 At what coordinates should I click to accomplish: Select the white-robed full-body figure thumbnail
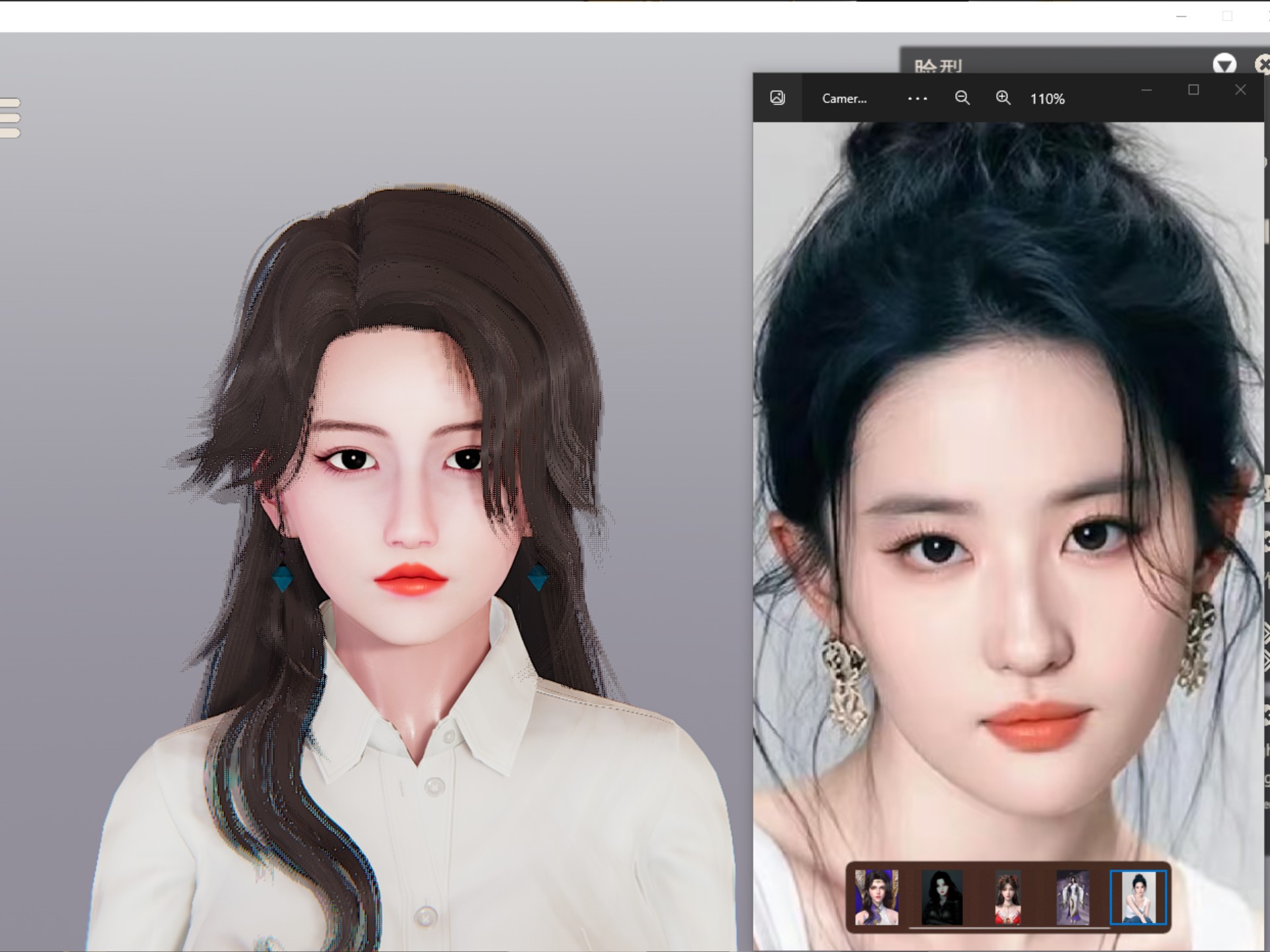coord(1072,897)
